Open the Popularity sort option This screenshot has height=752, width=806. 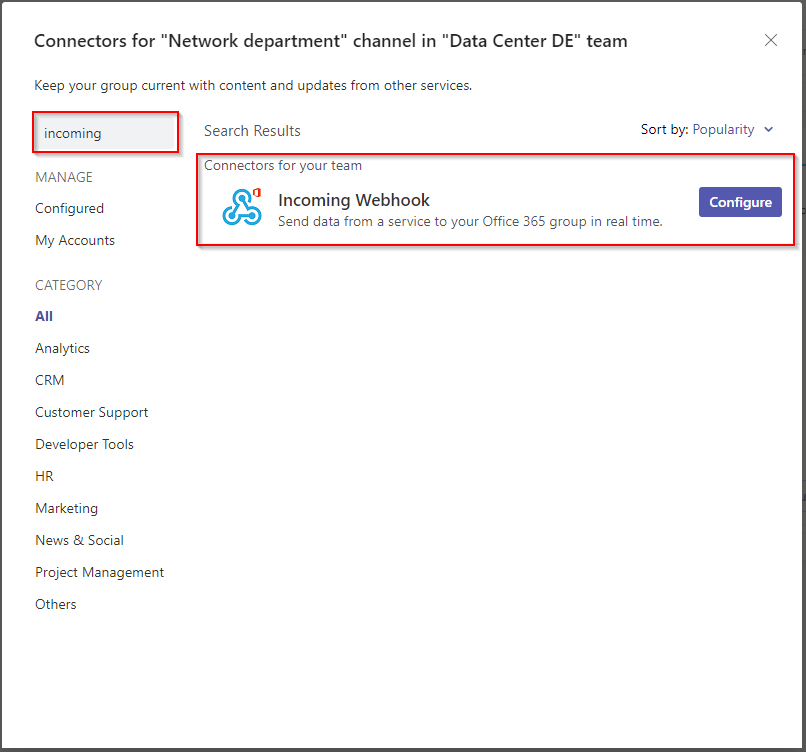(723, 130)
